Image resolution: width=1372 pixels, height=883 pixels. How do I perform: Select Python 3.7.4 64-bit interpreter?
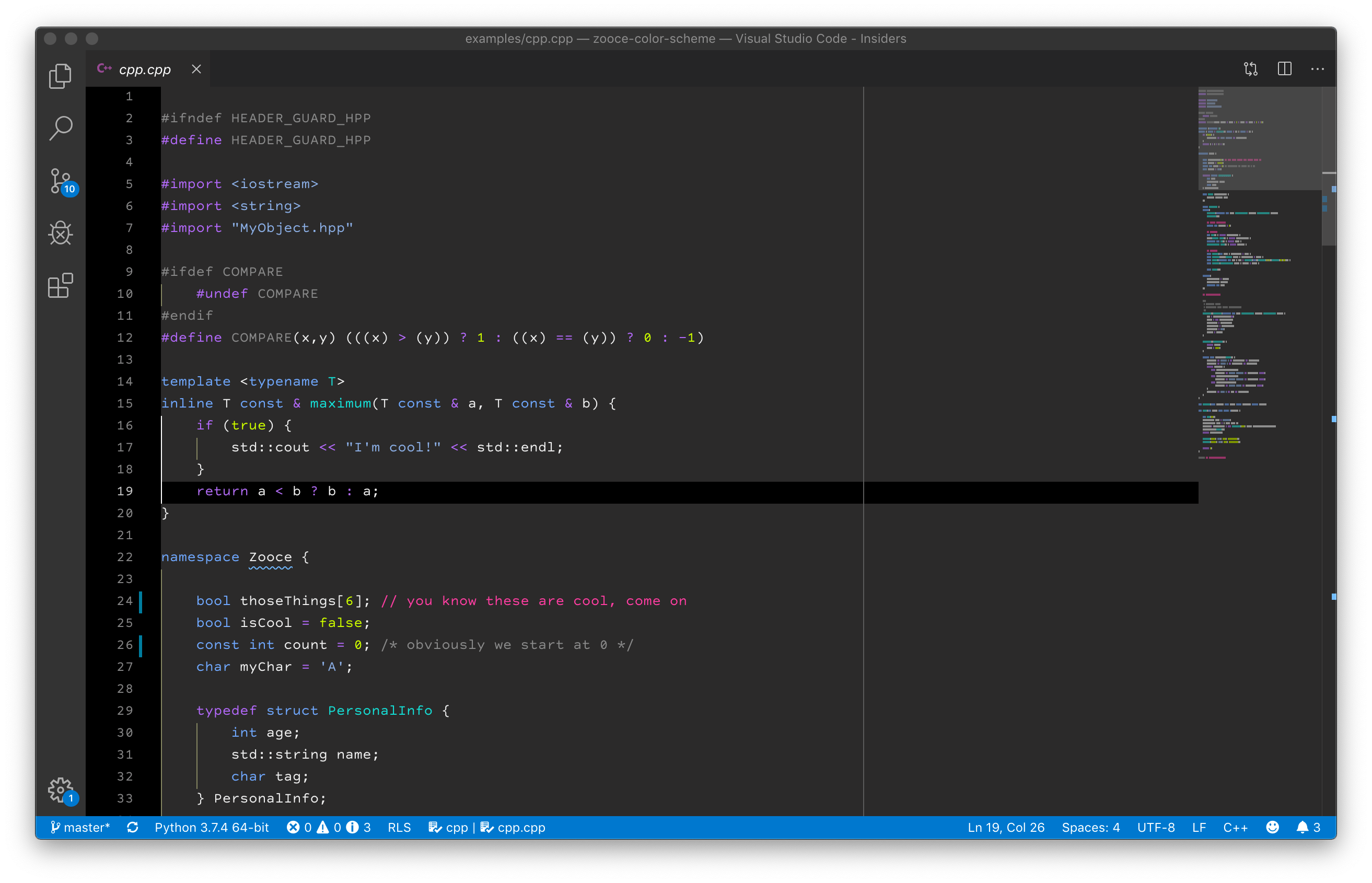click(x=212, y=828)
